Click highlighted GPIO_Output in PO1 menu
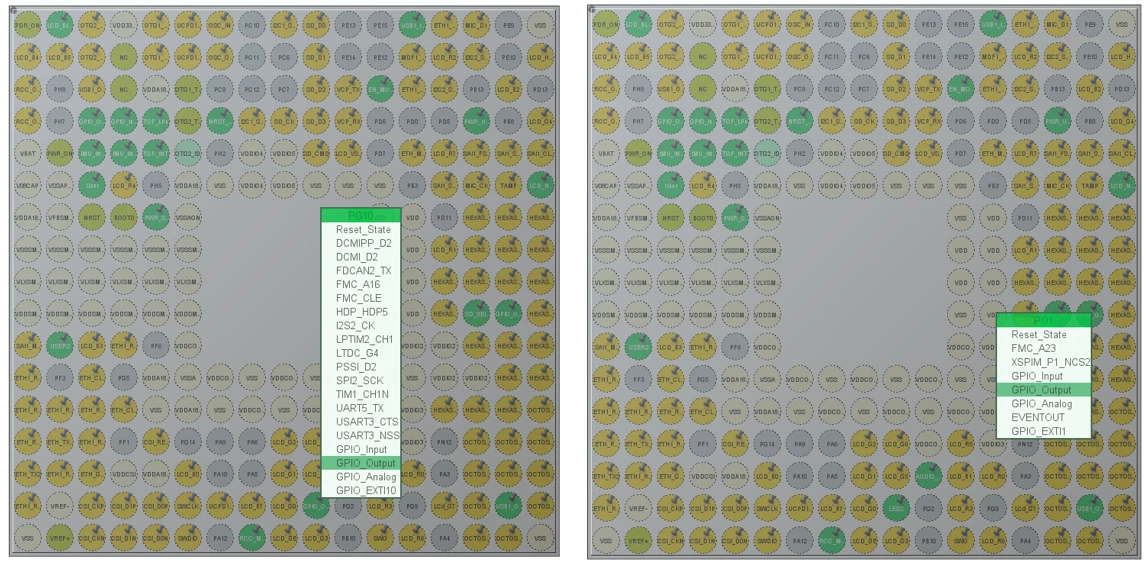This screenshot has width=1146, height=561. [1044, 390]
